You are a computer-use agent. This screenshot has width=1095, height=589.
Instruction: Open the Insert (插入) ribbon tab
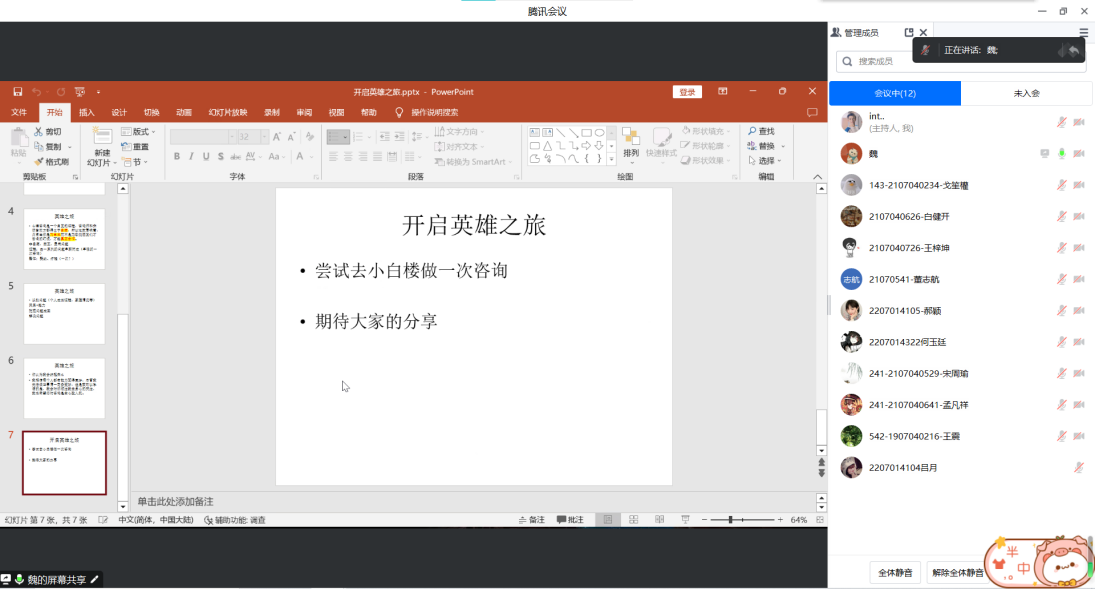(87, 112)
